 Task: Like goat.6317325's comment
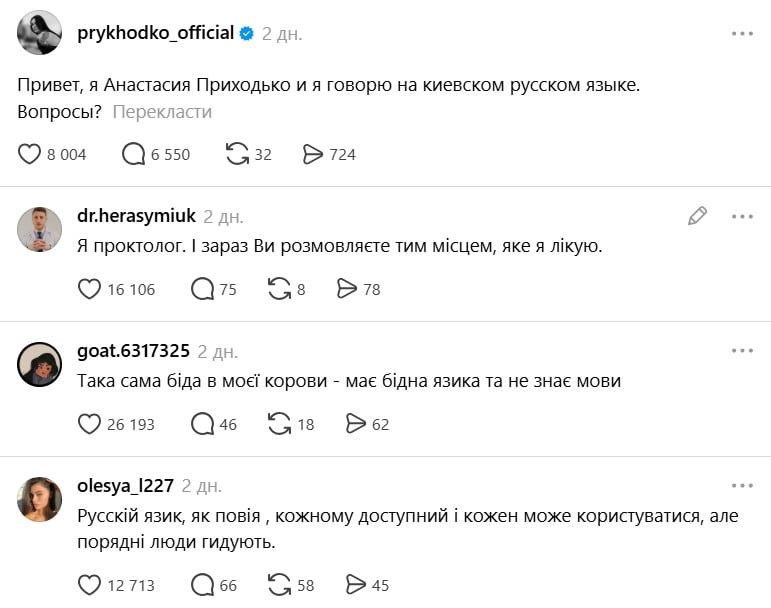(x=89, y=424)
